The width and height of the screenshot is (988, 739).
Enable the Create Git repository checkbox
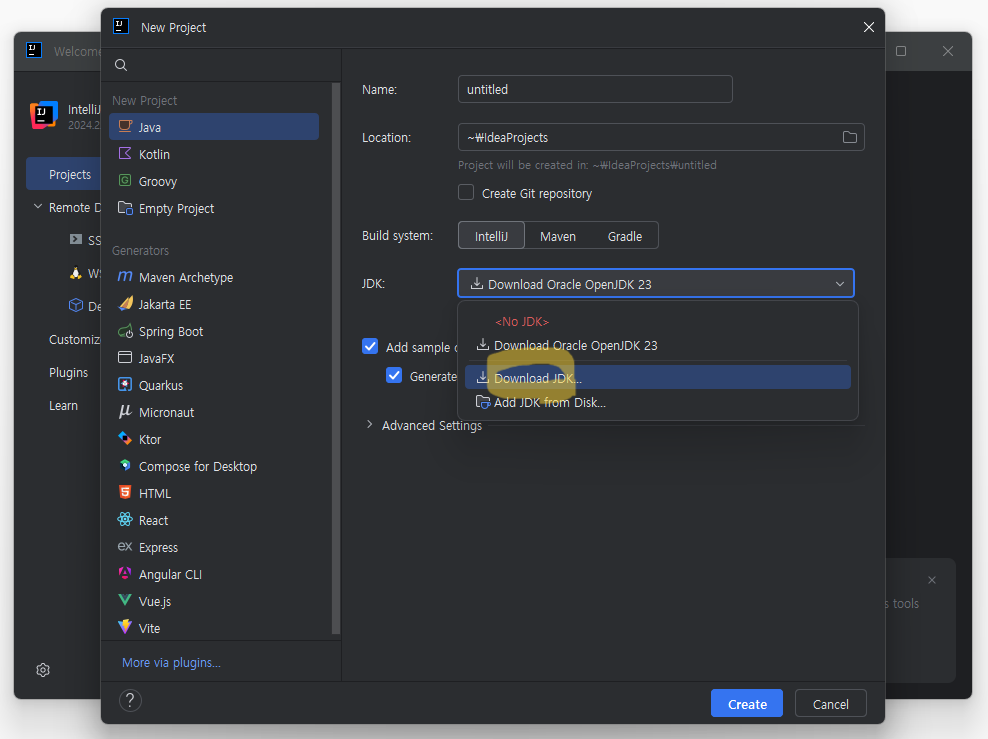(466, 192)
